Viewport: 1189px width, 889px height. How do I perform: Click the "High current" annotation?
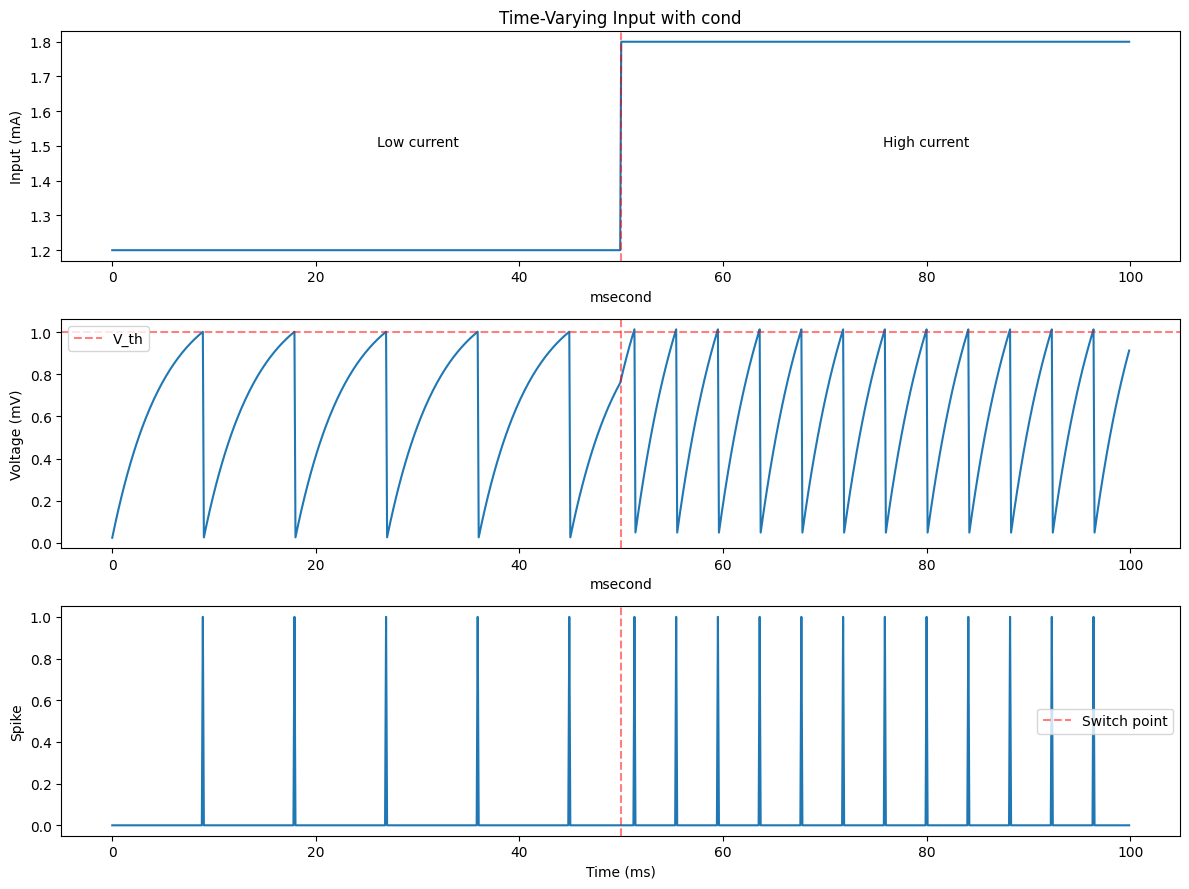pos(925,142)
